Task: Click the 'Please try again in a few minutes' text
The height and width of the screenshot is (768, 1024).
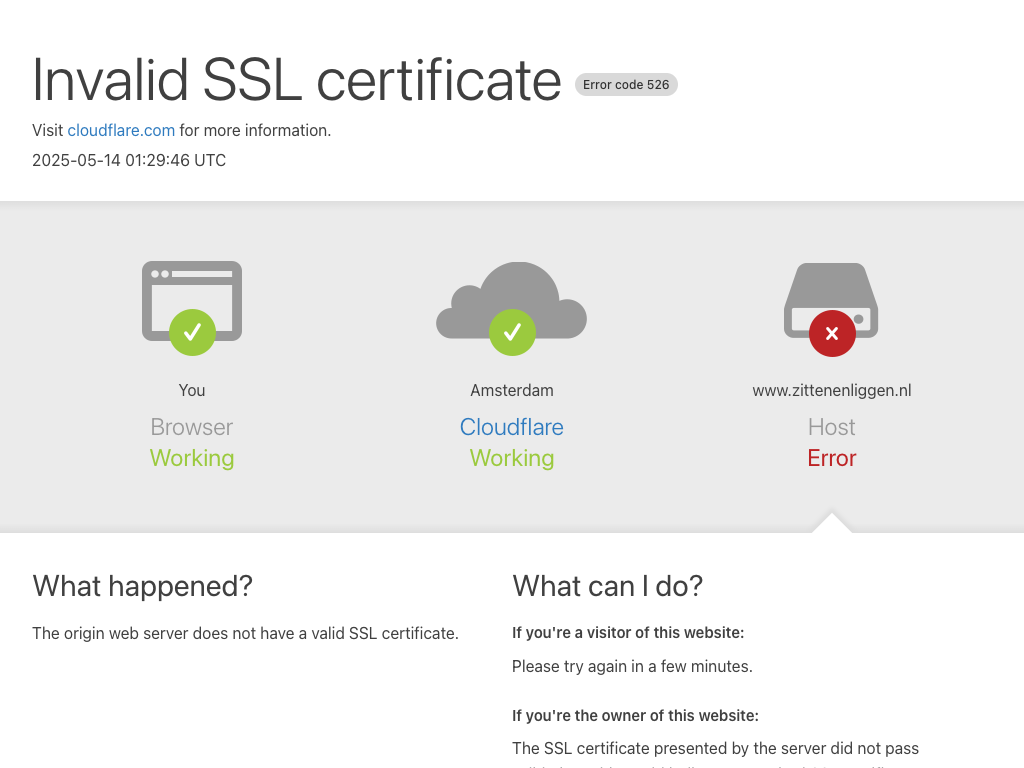Action: [x=632, y=666]
